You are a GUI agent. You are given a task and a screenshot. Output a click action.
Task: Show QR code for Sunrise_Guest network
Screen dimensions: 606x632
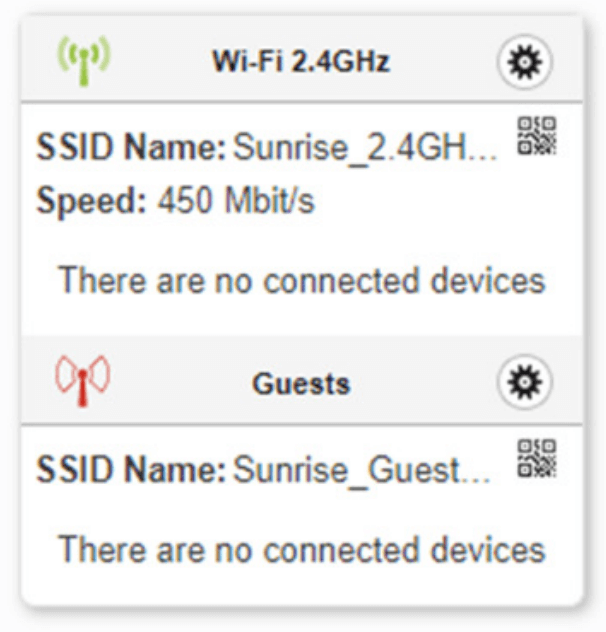pos(536,458)
